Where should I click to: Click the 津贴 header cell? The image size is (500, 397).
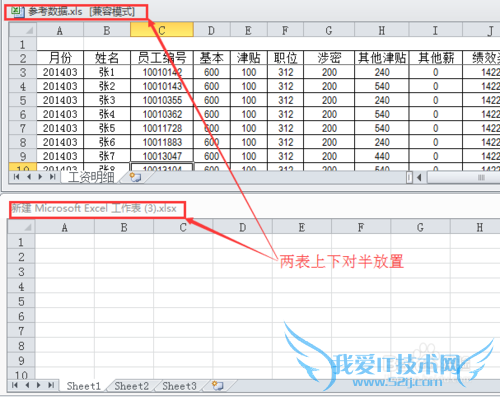pos(249,58)
